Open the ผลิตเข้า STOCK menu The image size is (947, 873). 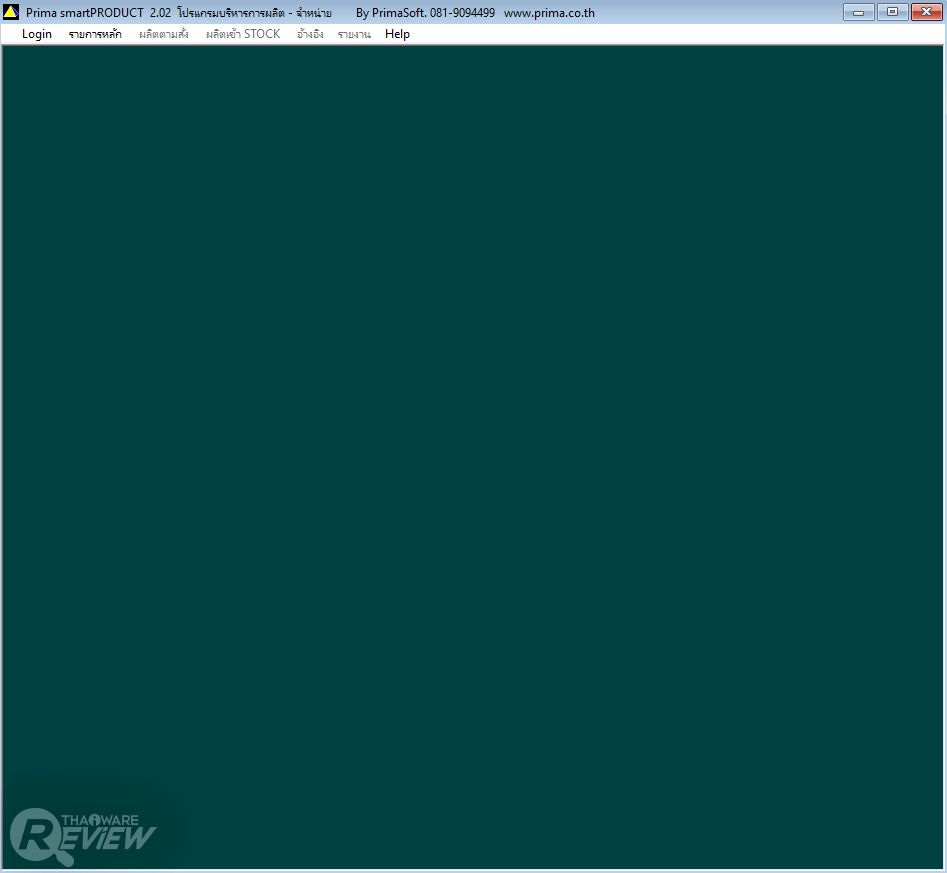point(243,34)
